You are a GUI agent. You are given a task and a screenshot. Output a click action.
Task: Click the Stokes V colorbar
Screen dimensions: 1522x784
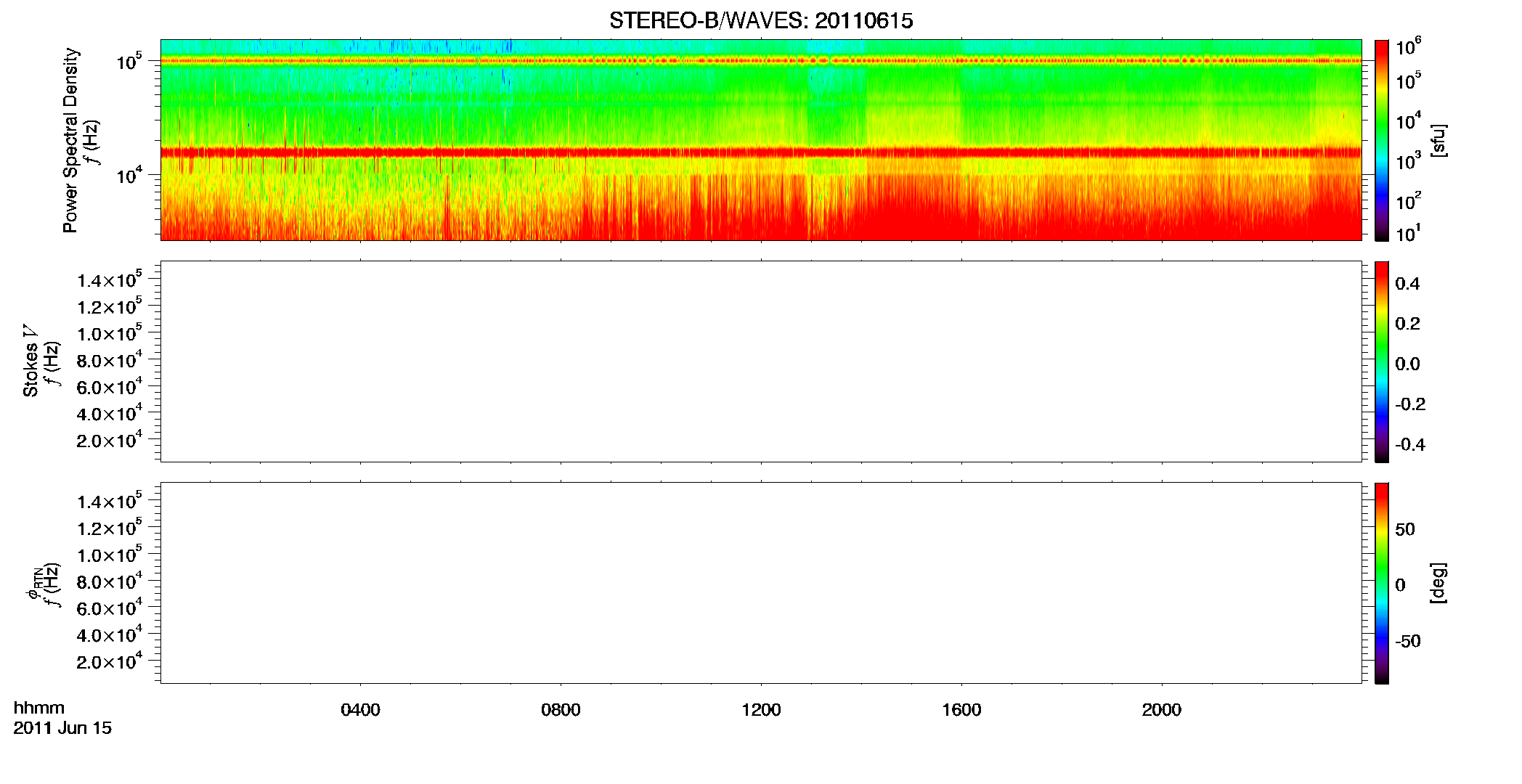1382,362
